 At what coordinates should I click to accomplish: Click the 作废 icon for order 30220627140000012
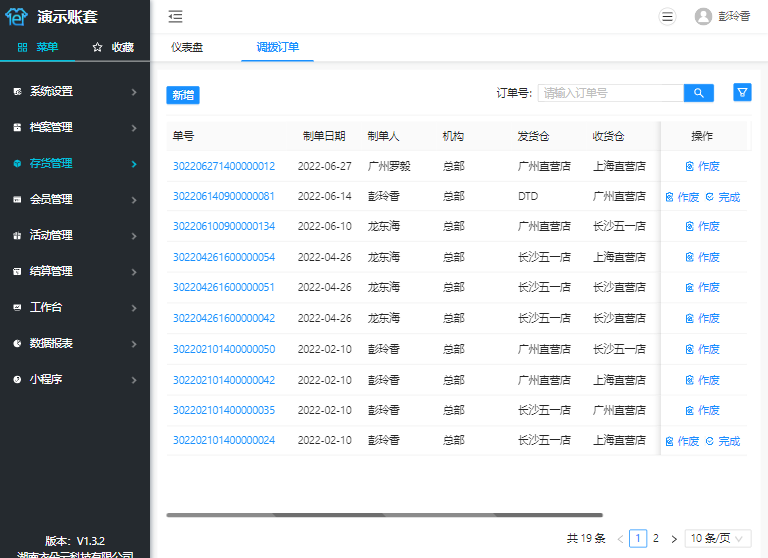[x=690, y=167]
